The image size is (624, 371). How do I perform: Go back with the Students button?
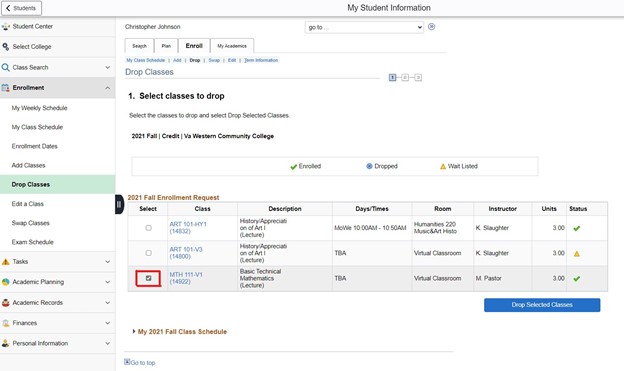21,8
